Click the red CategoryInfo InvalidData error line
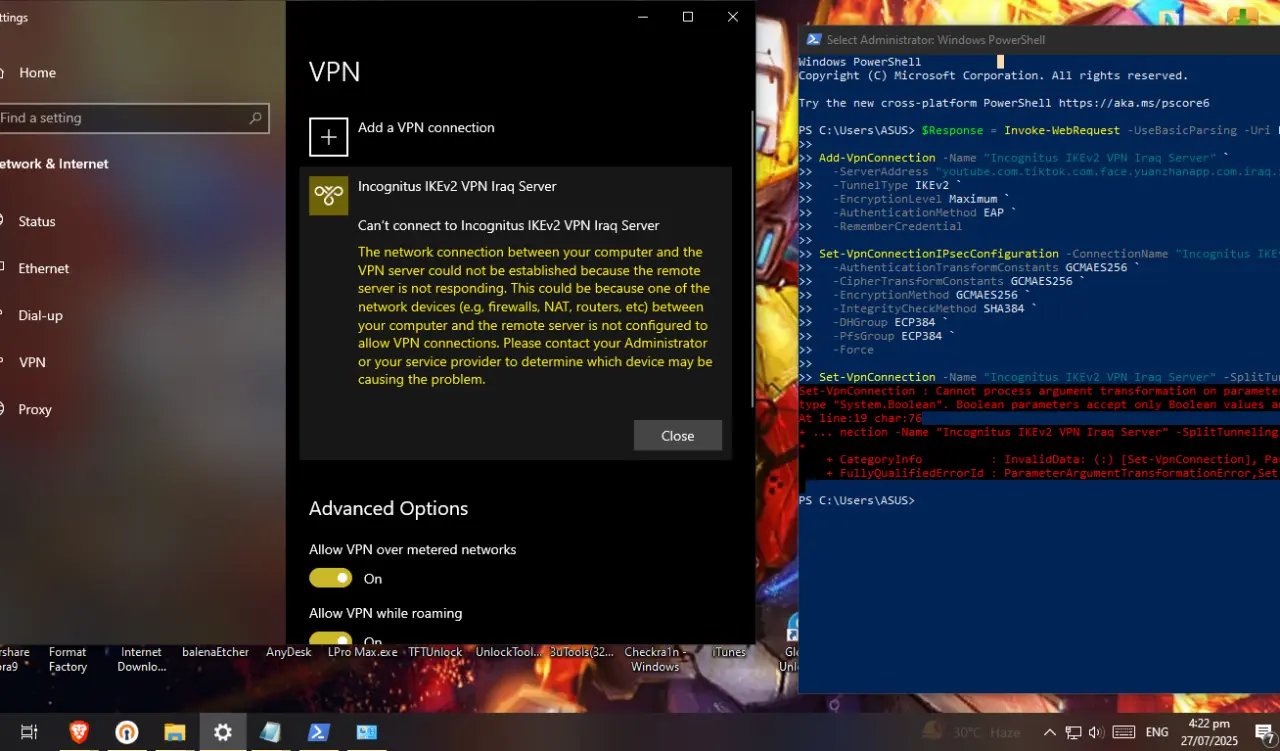 1053,459
